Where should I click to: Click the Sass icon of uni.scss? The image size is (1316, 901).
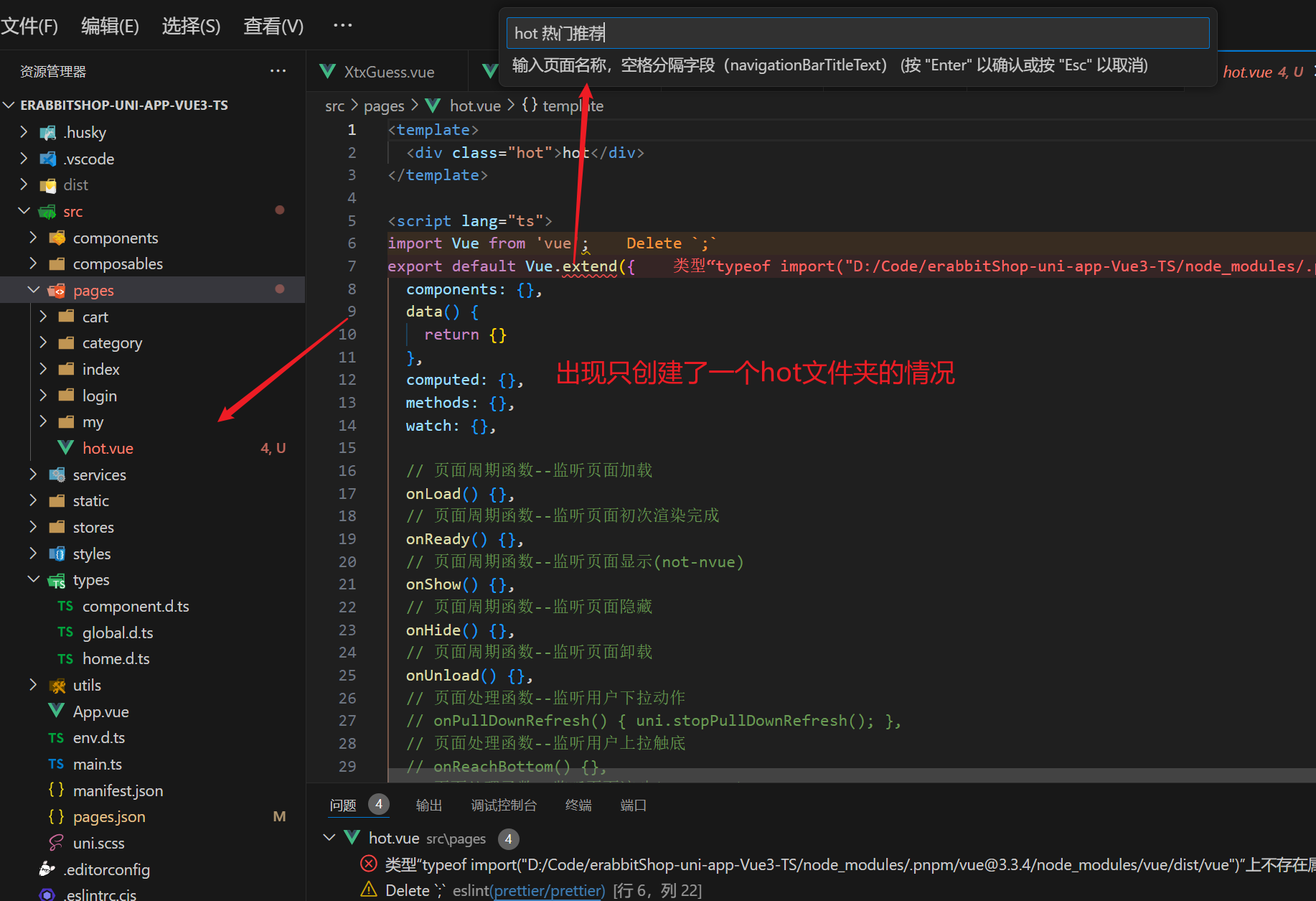click(x=56, y=843)
